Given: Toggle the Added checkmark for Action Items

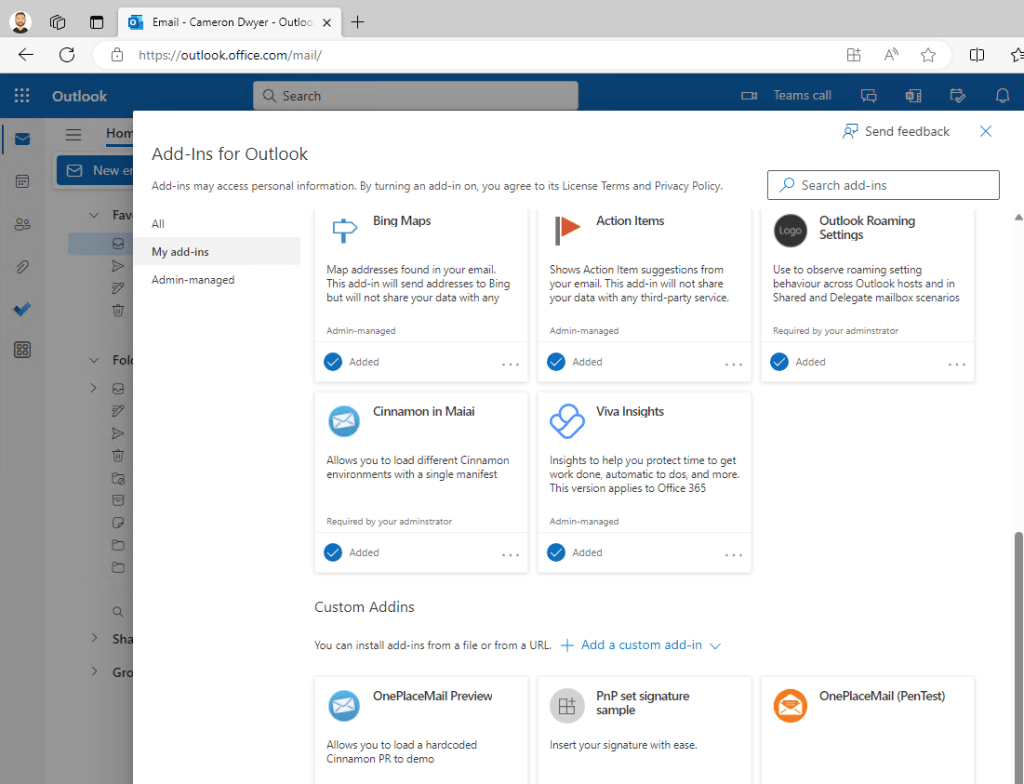Looking at the screenshot, I should tap(557, 362).
